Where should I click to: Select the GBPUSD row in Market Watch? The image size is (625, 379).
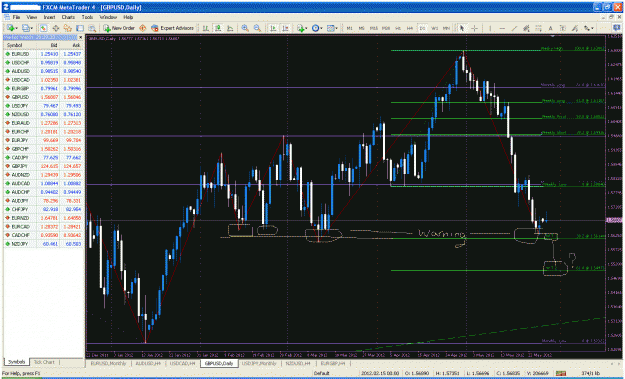point(43,97)
